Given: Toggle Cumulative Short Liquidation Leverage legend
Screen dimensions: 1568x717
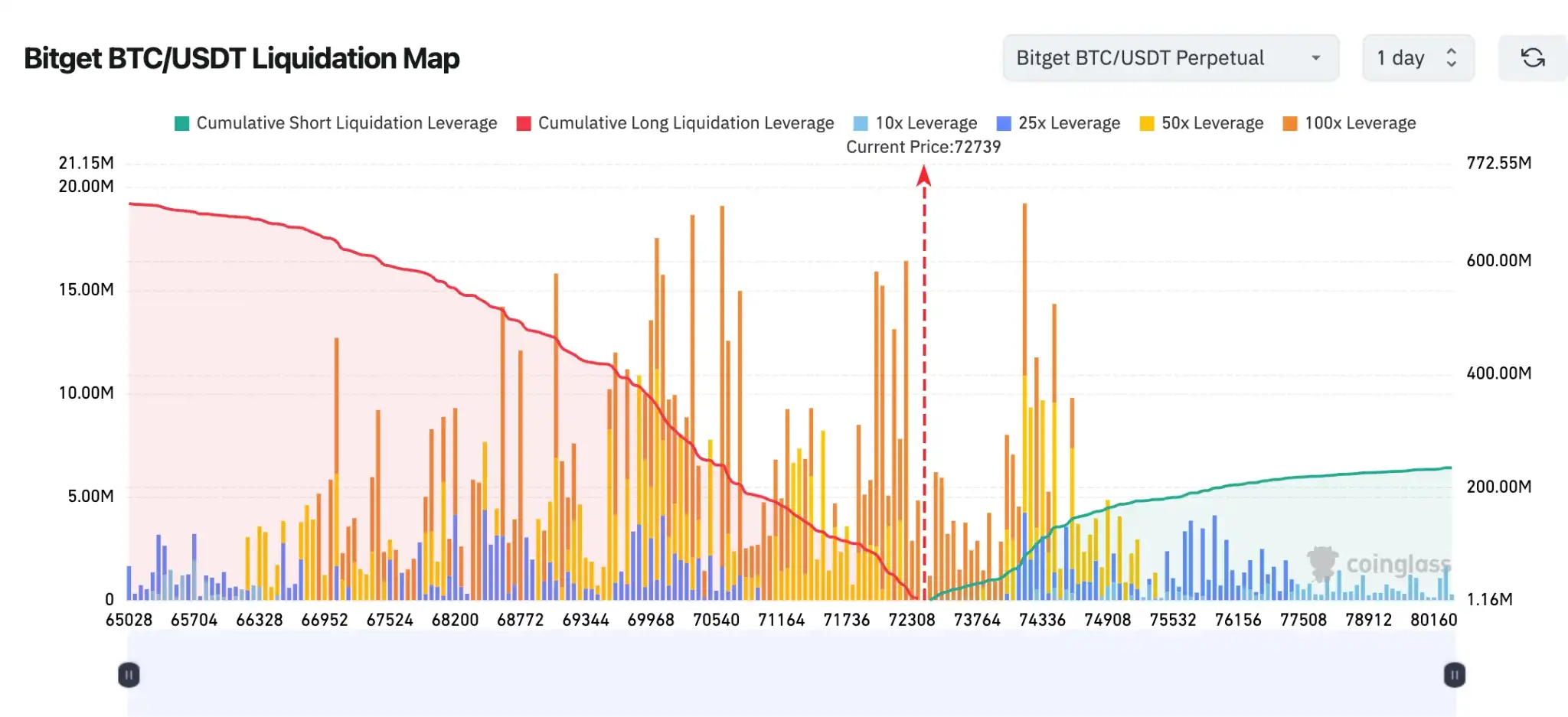Looking at the screenshot, I should tap(346, 123).
